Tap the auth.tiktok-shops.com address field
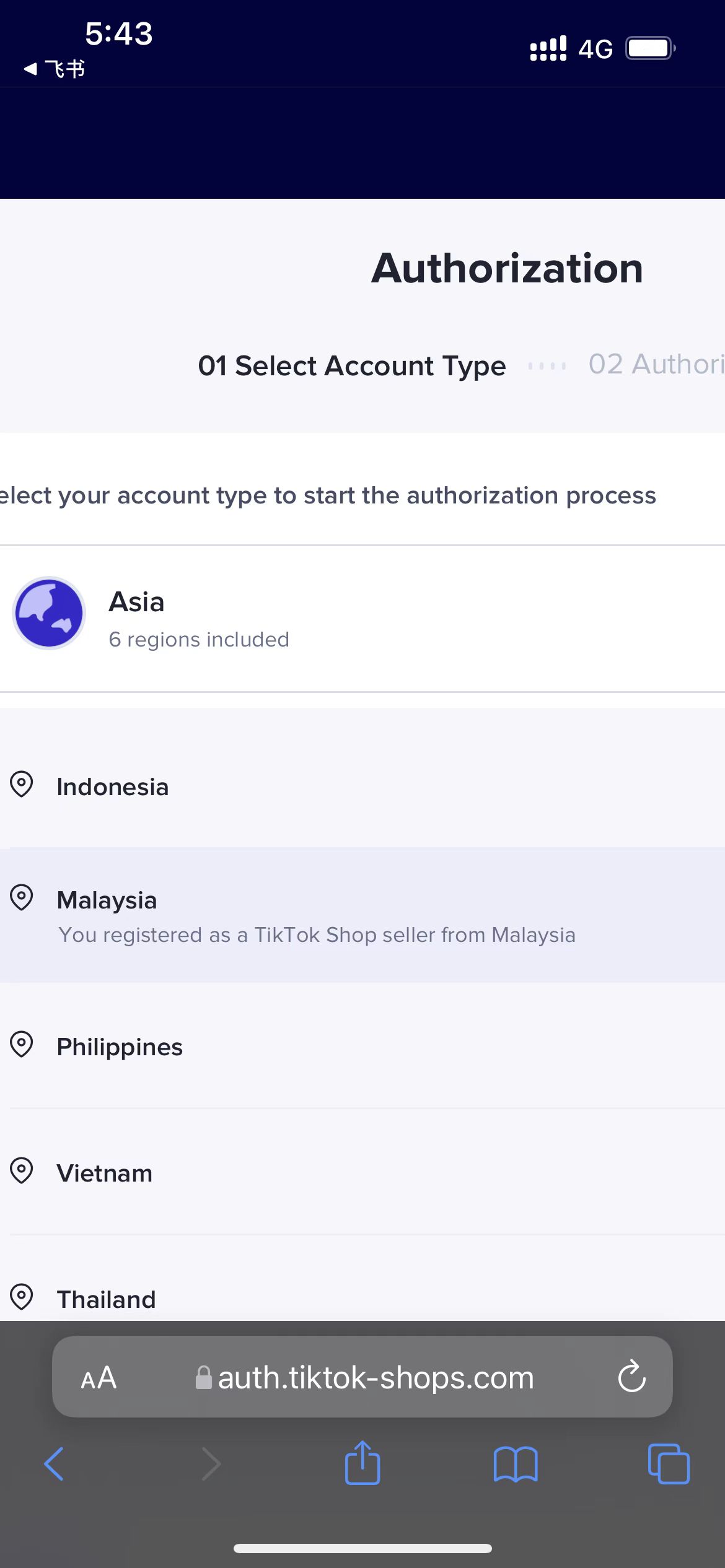The image size is (725, 1568). click(363, 1378)
